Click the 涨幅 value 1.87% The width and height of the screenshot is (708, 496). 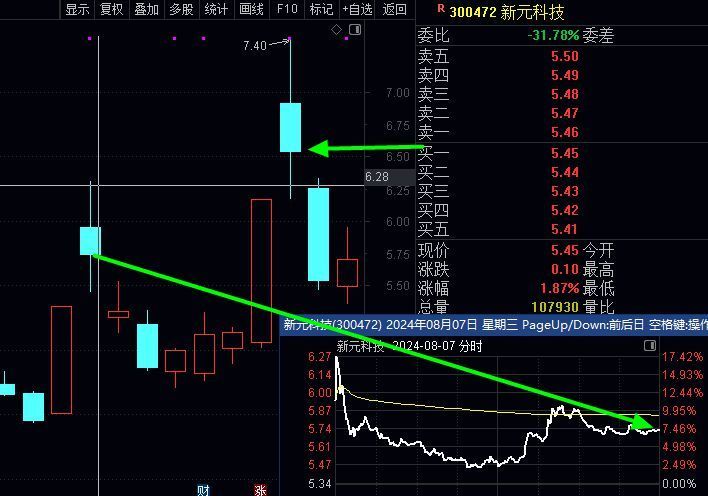pos(559,288)
